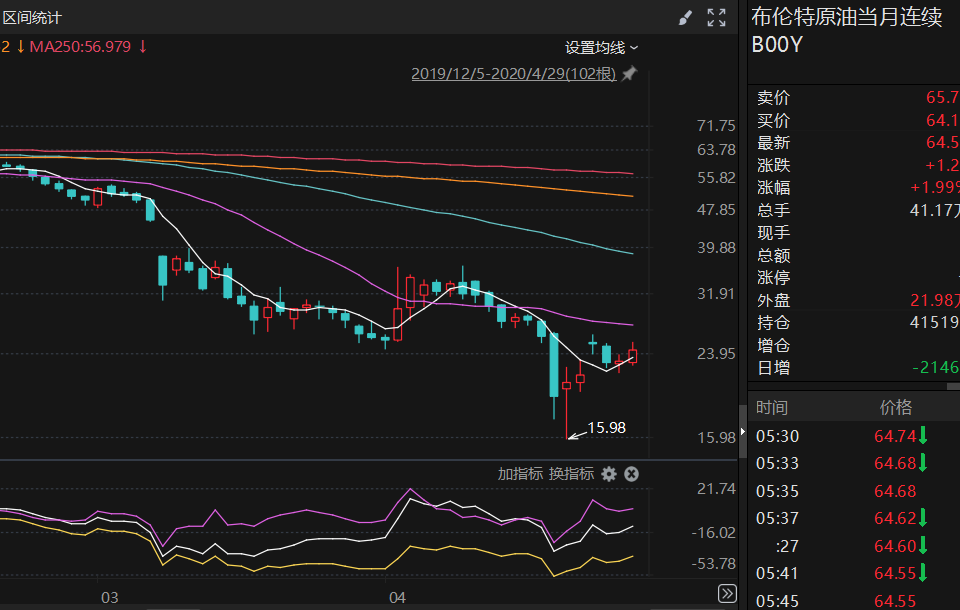
Task: Select the 布伦特原油当月连续 title
Action: [847, 17]
